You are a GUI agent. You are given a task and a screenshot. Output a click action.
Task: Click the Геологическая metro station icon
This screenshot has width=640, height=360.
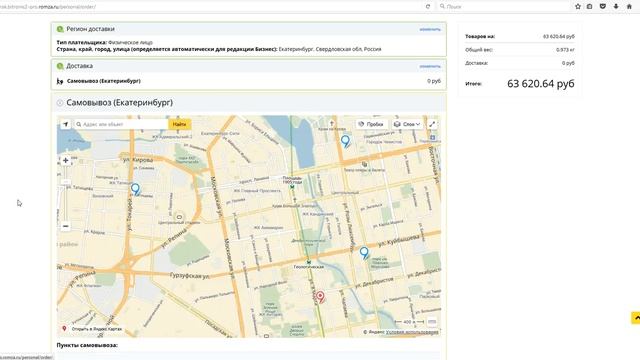click(309, 262)
